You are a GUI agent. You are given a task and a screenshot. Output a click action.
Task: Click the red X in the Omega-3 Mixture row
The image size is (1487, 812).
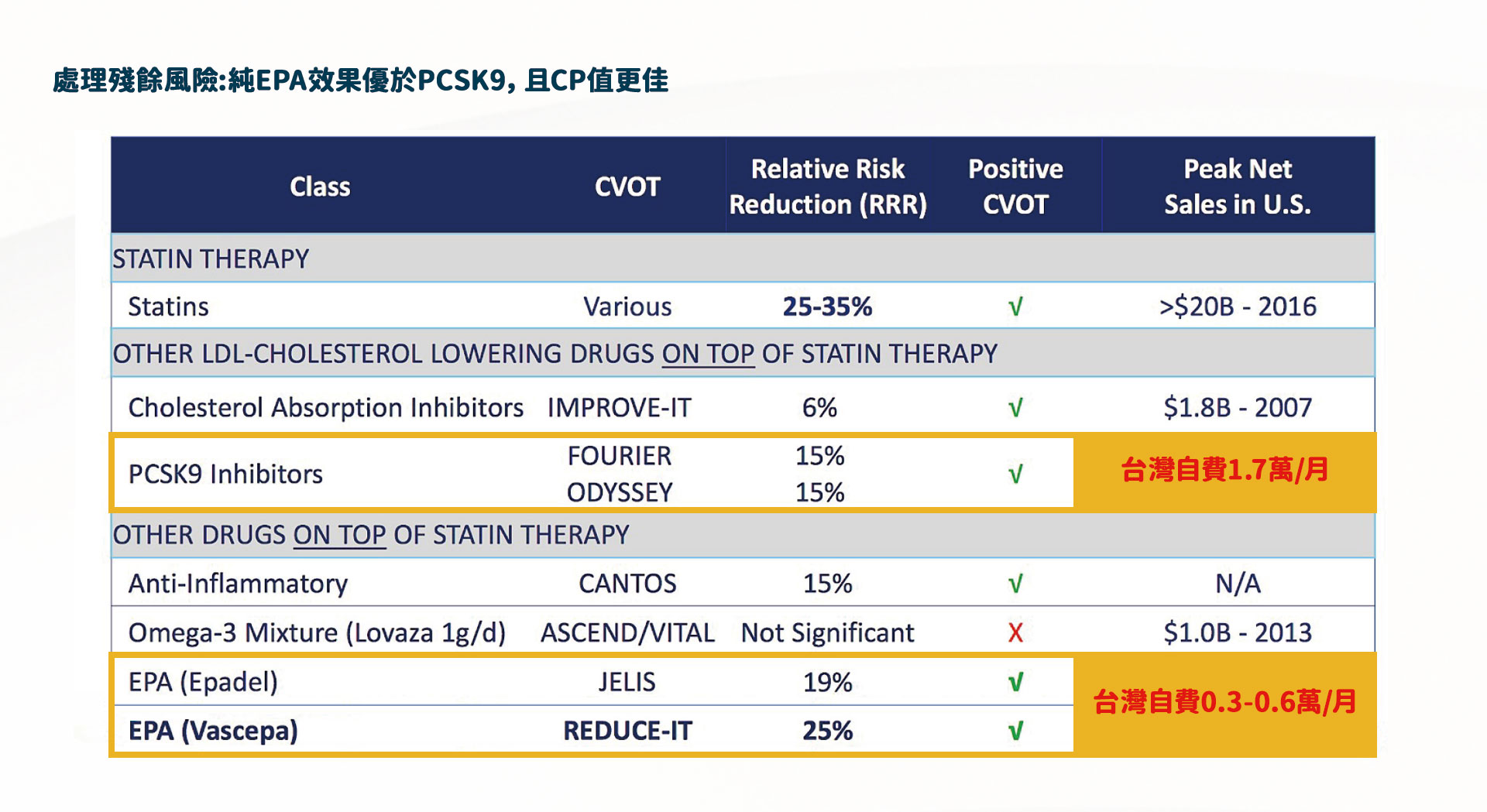[x=1015, y=633]
